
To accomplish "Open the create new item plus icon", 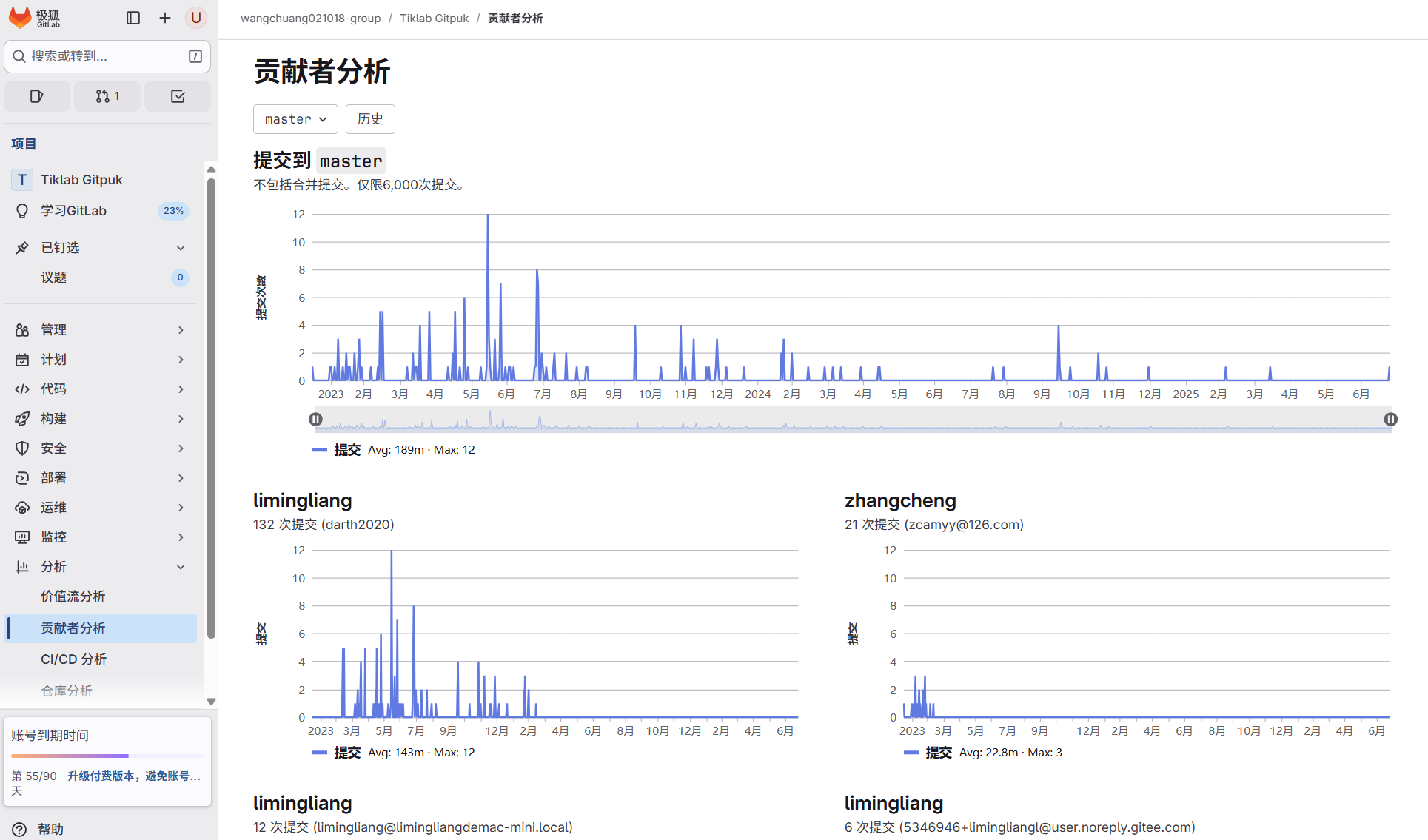I will point(164,18).
